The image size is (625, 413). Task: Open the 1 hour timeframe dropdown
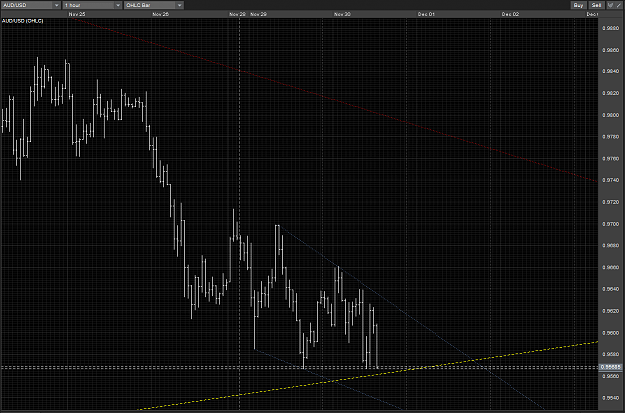pos(92,5)
